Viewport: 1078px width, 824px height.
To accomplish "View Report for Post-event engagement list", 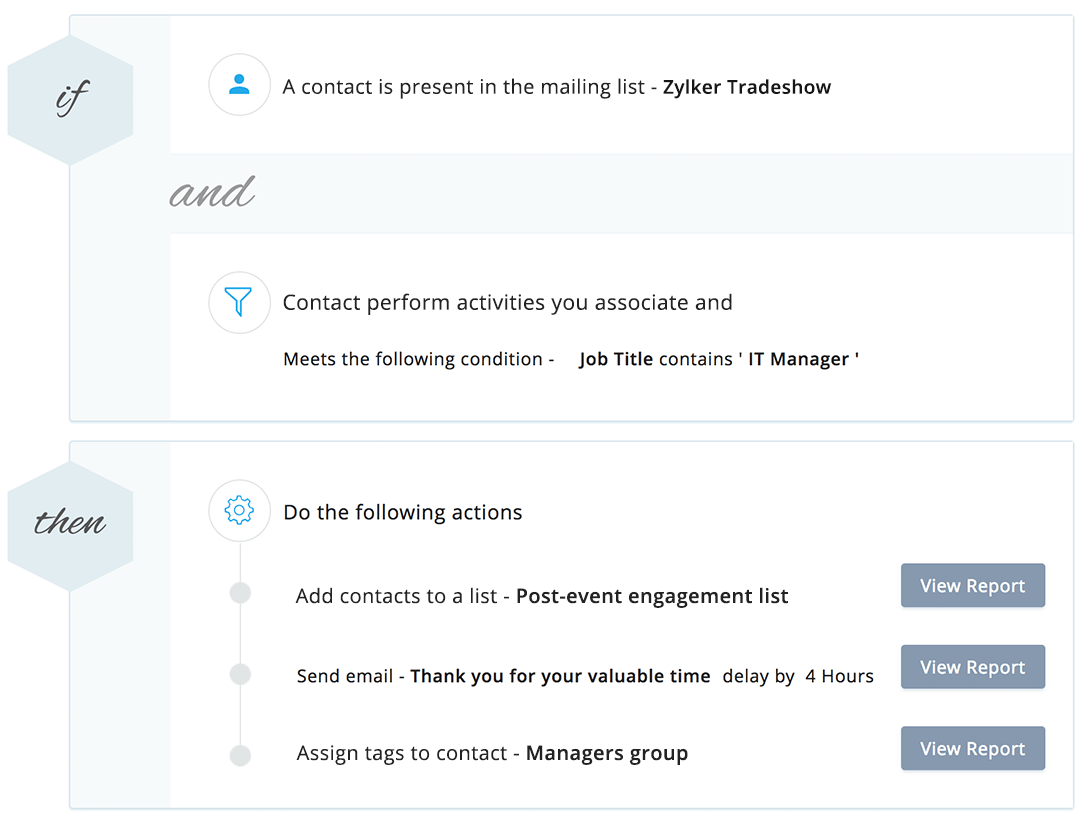I will pos(973,586).
